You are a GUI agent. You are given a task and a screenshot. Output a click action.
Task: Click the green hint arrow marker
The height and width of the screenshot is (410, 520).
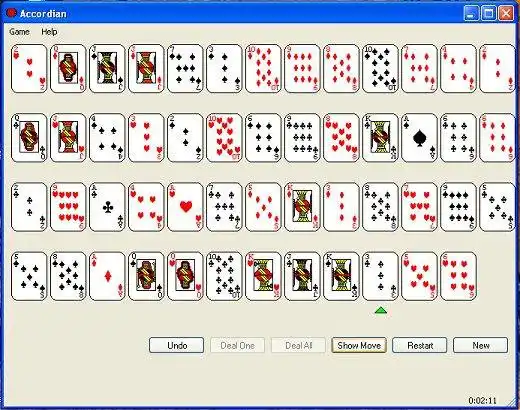click(x=381, y=311)
